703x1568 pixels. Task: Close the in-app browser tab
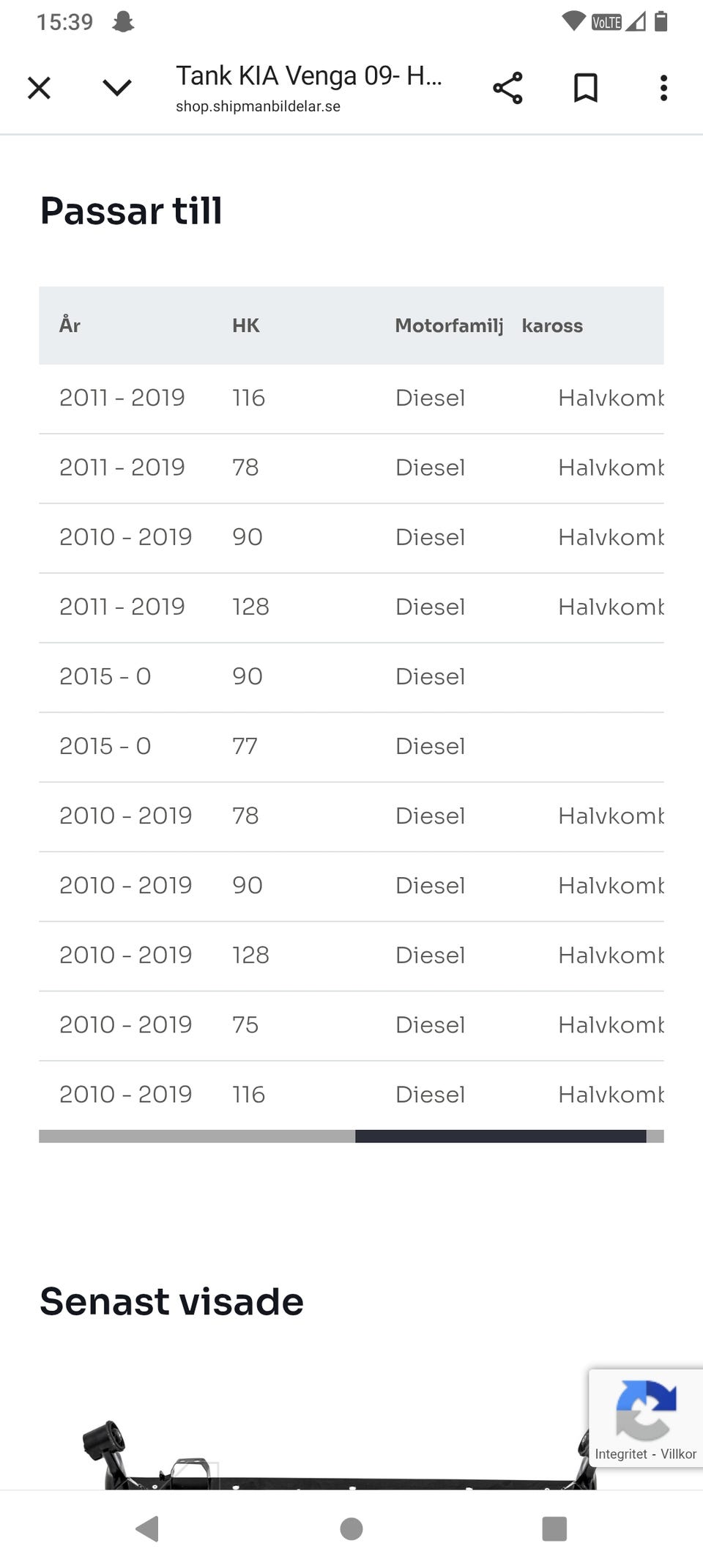(39, 88)
